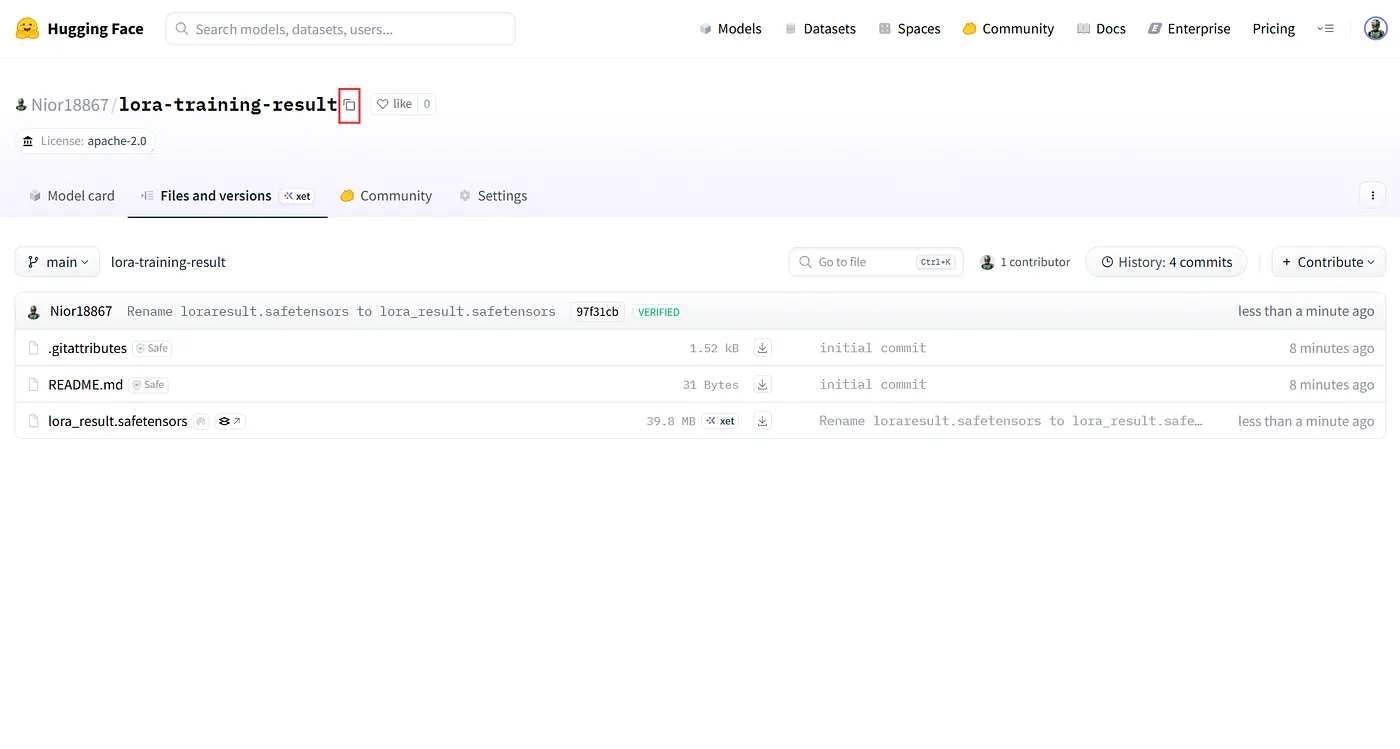Open the Settings tab
This screenshot has height=749, width=1400.
(x=492, y=196)
